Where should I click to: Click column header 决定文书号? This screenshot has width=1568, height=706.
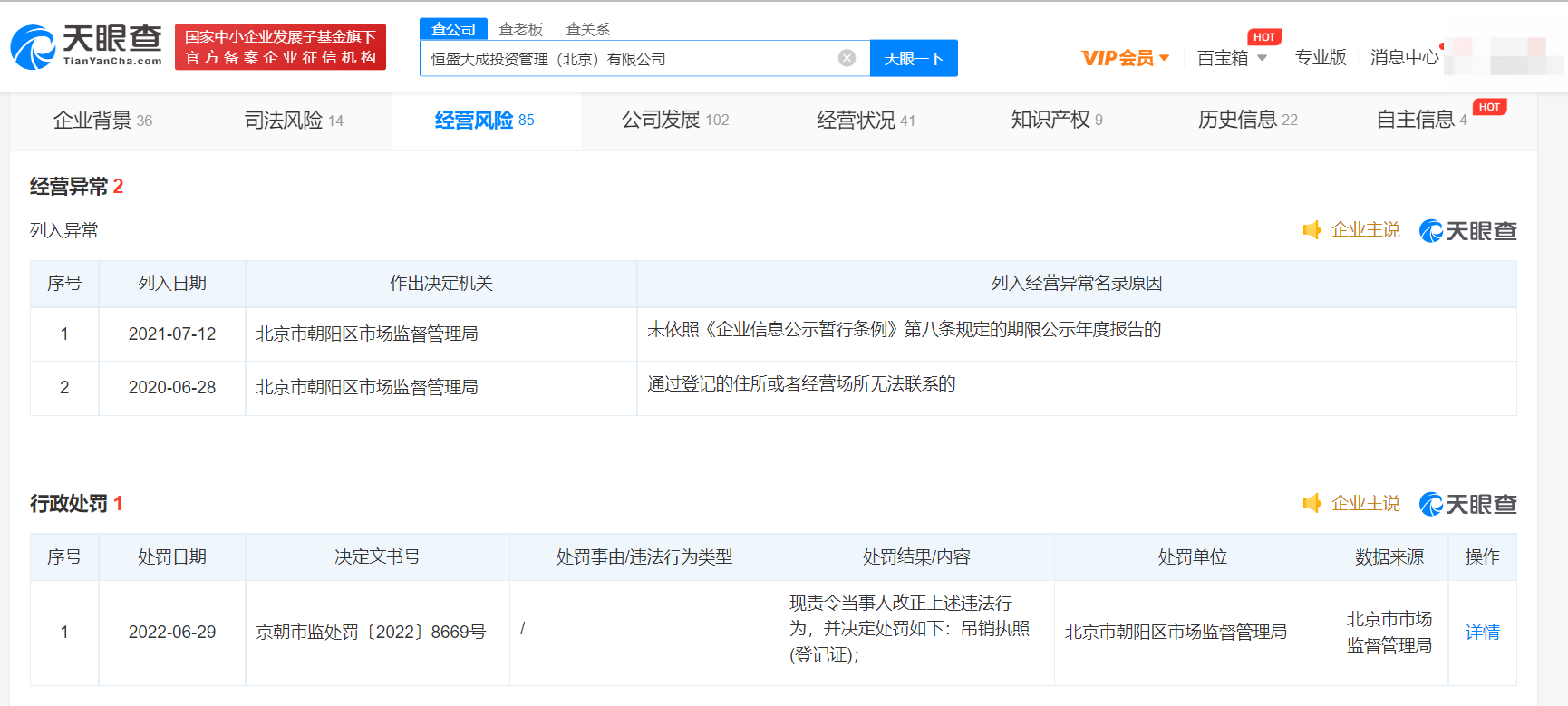tap(377, 557)
